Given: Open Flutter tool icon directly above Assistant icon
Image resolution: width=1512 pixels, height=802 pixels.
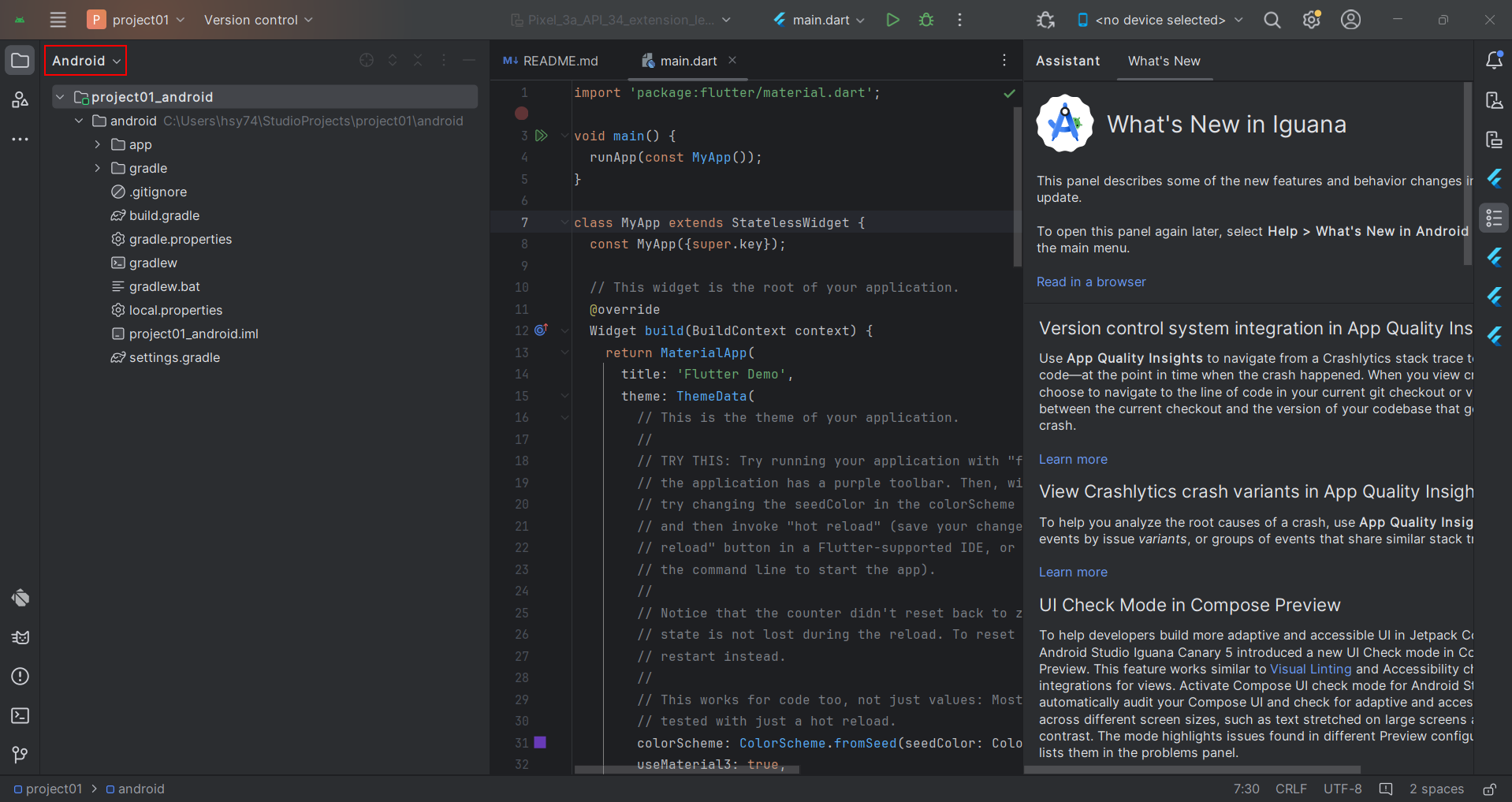Looking at the screenshot, I should tap(1494, 179).
